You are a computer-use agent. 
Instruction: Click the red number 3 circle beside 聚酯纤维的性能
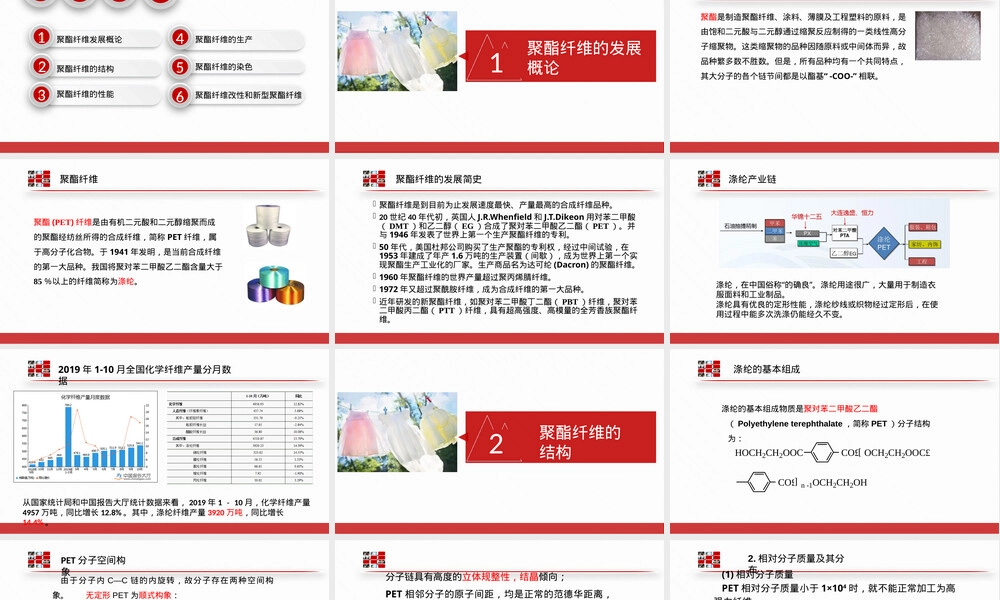click(41, 94)
